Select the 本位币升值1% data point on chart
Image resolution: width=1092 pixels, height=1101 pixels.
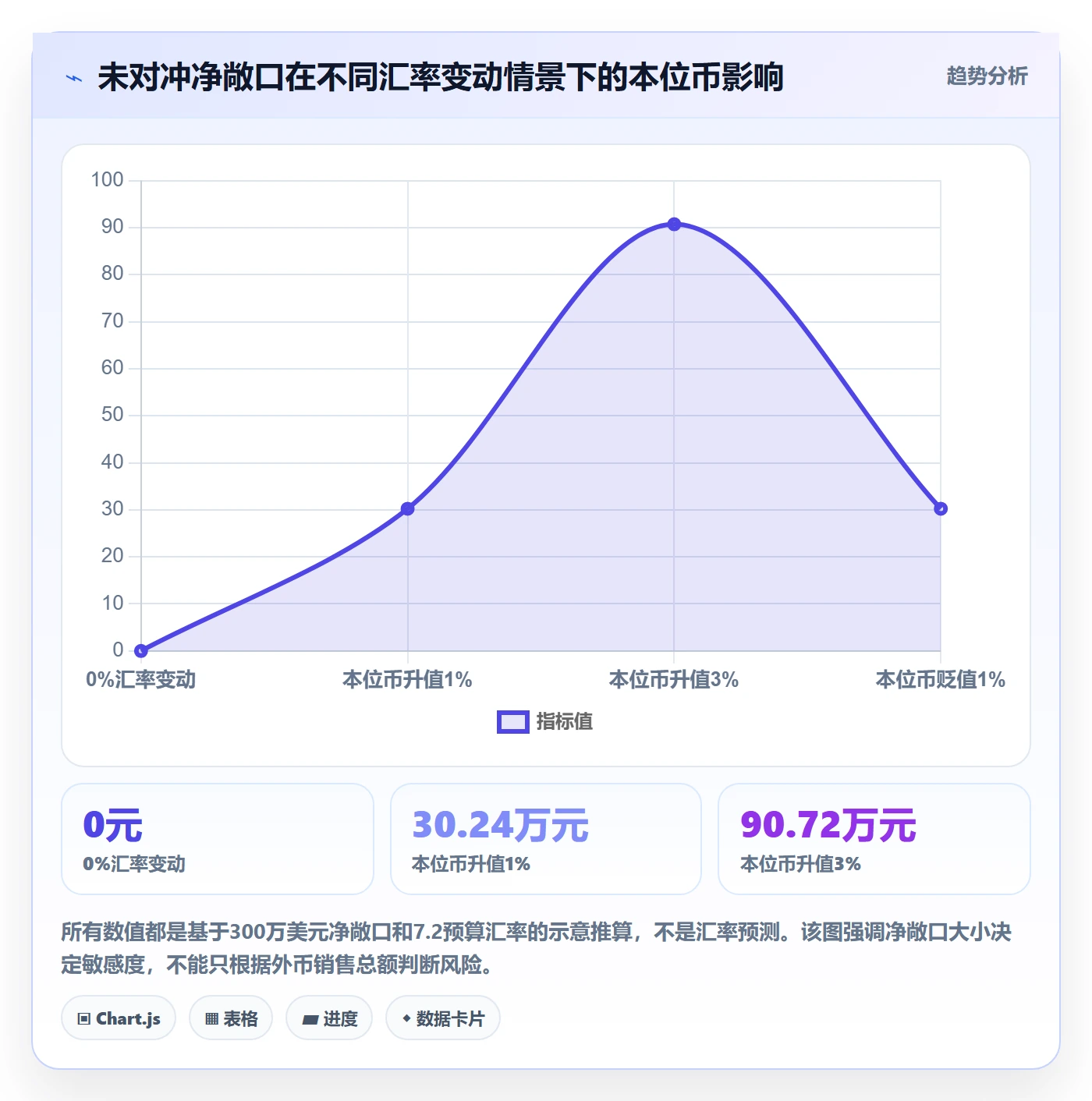point(407,509)
